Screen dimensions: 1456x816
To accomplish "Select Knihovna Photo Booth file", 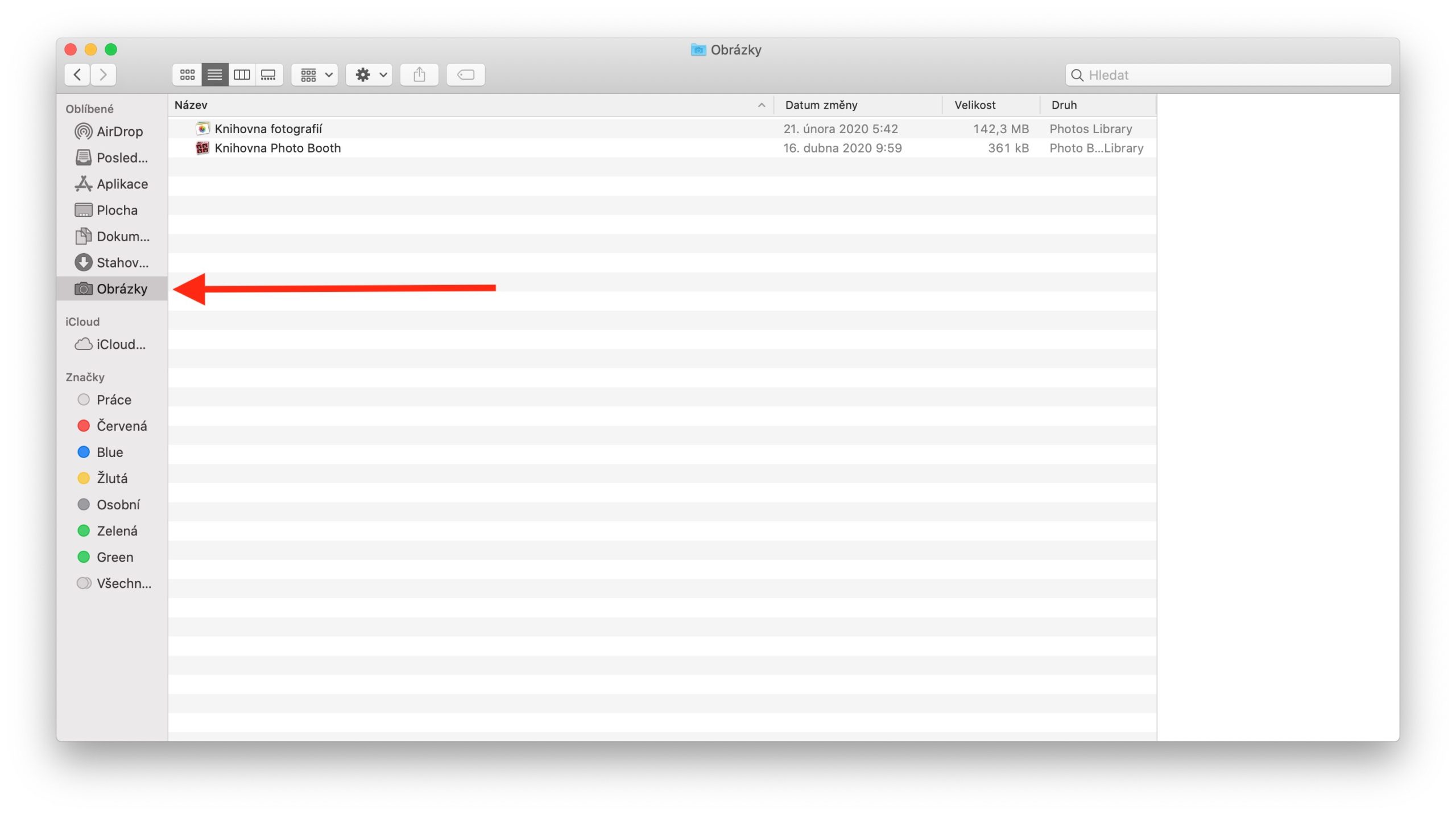I will 278,148.
